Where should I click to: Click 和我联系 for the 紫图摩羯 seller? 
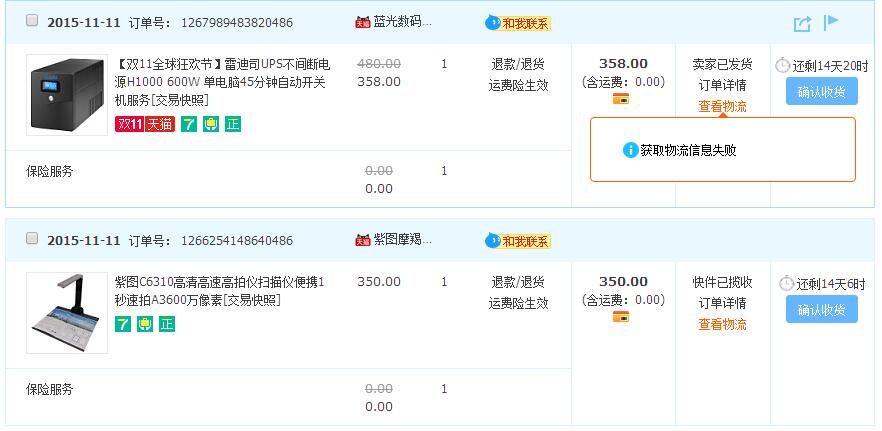click(518, 241)
